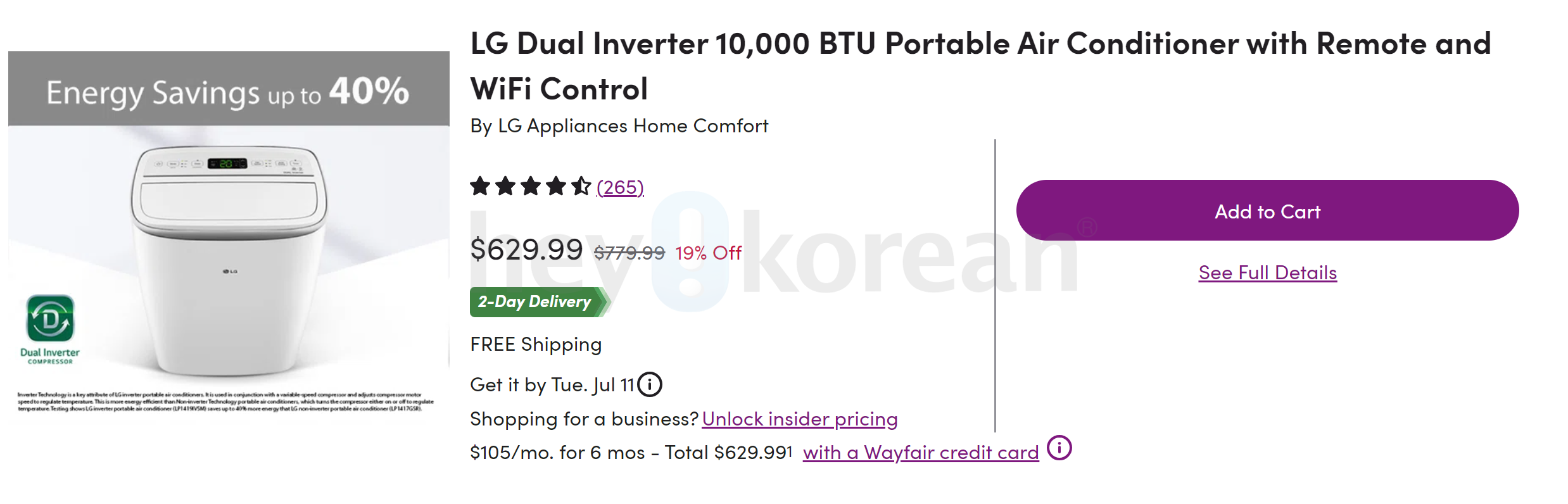Image resolution: width=1568 pixels, height=504 pixels.
Task: Select the first rating star
Action: (x=480, y=187)
